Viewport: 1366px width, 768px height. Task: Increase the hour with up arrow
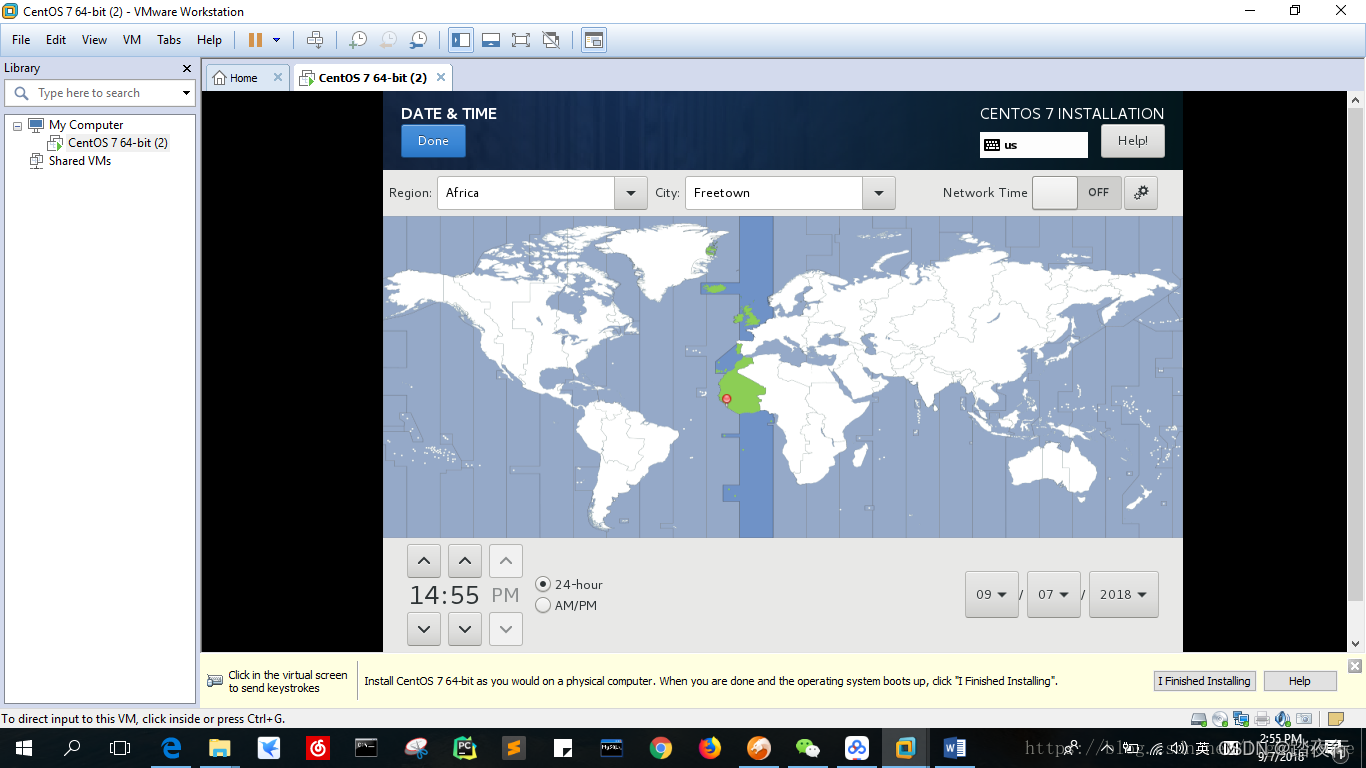tap(424, 561)
